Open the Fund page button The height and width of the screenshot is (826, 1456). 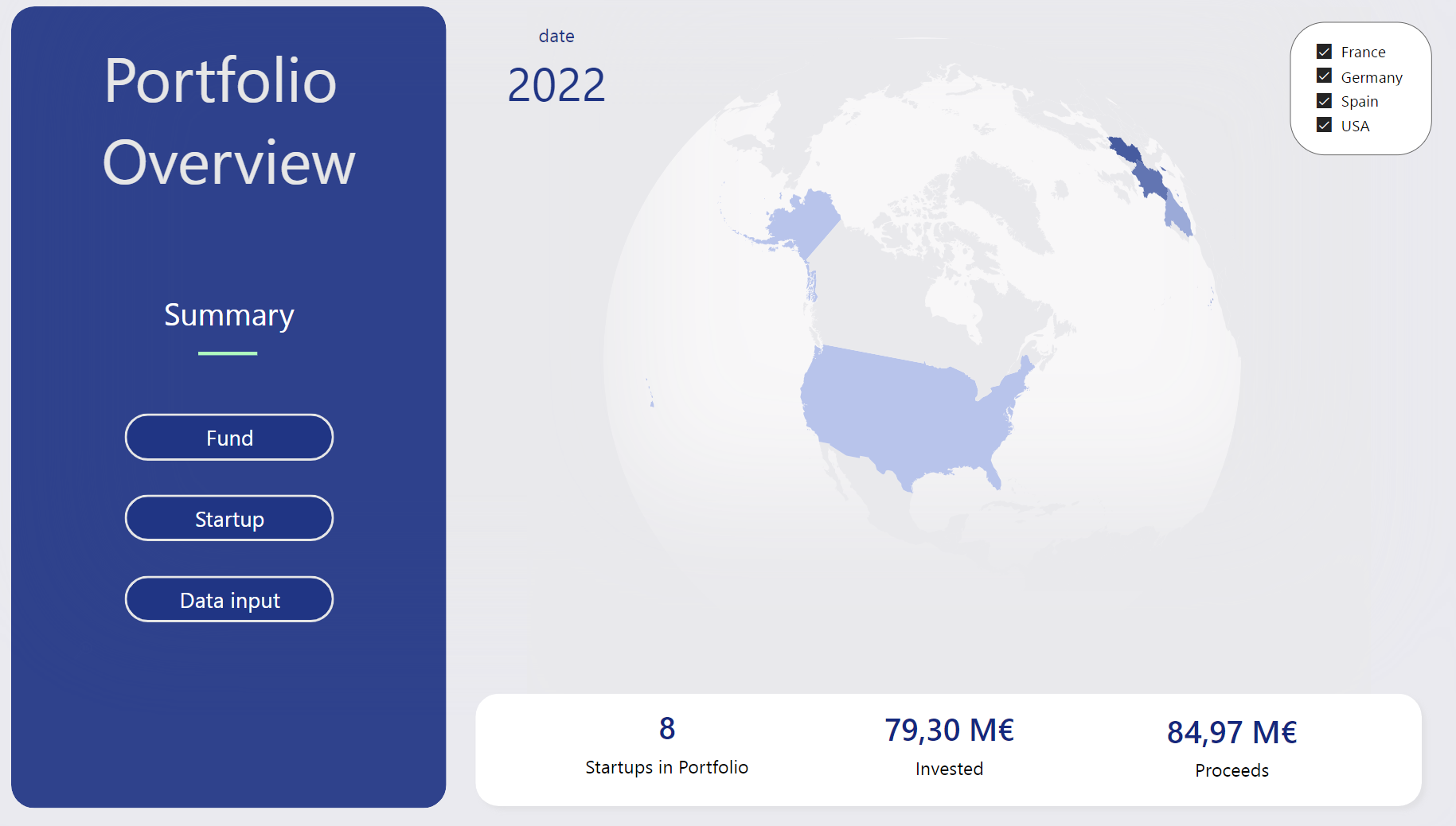[x=229, y=437]
